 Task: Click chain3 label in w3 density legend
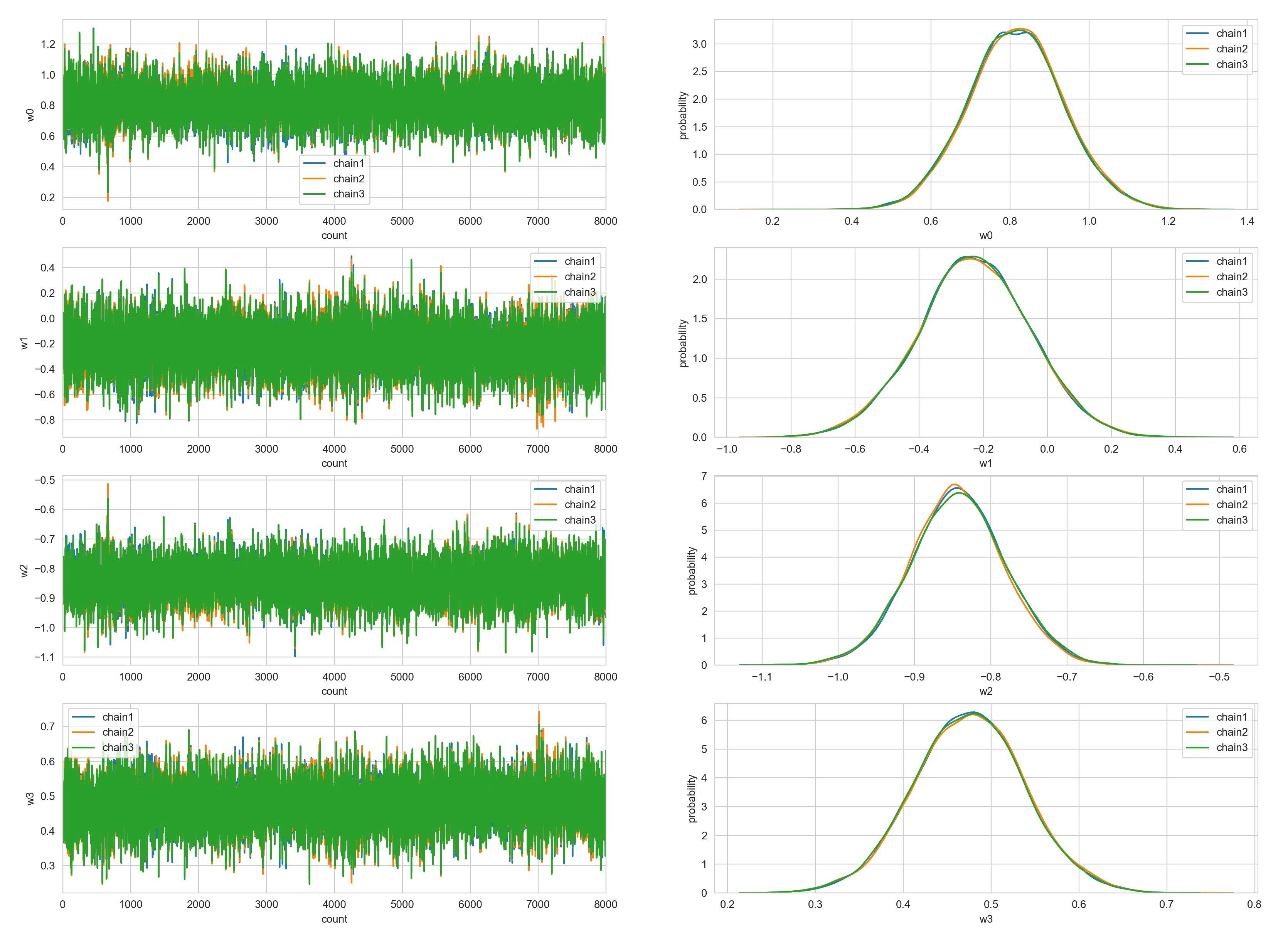(x=1232, y=748)
